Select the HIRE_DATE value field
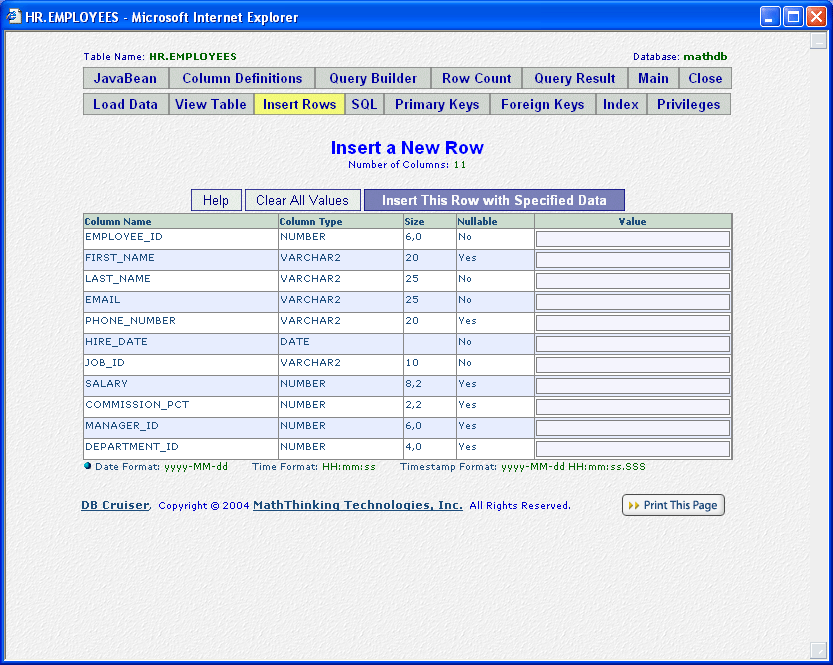This screenshot has width=833, height=665. [x=633, y=344]
